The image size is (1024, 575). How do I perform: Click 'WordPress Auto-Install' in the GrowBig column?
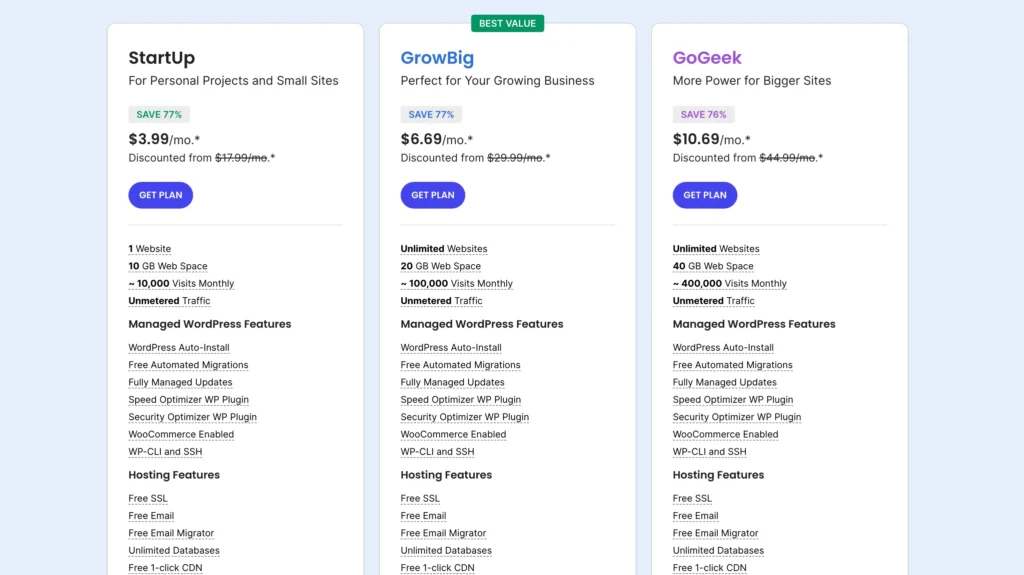pos(451,348)
